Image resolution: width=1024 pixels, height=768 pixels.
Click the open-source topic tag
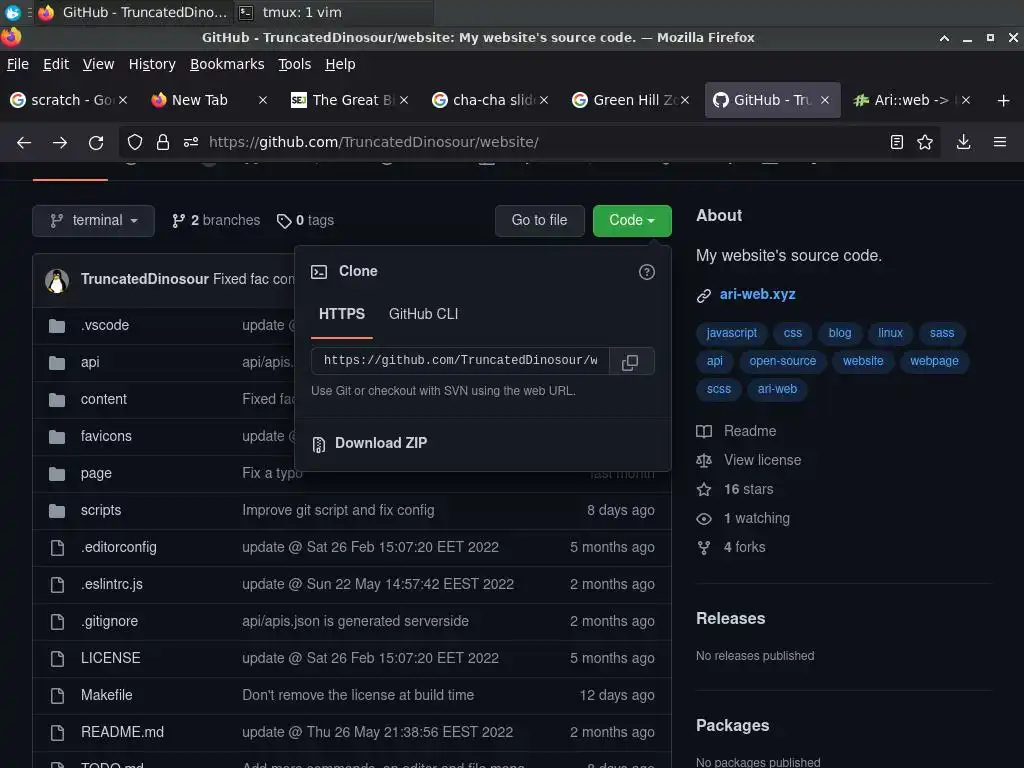coord(782,361)
